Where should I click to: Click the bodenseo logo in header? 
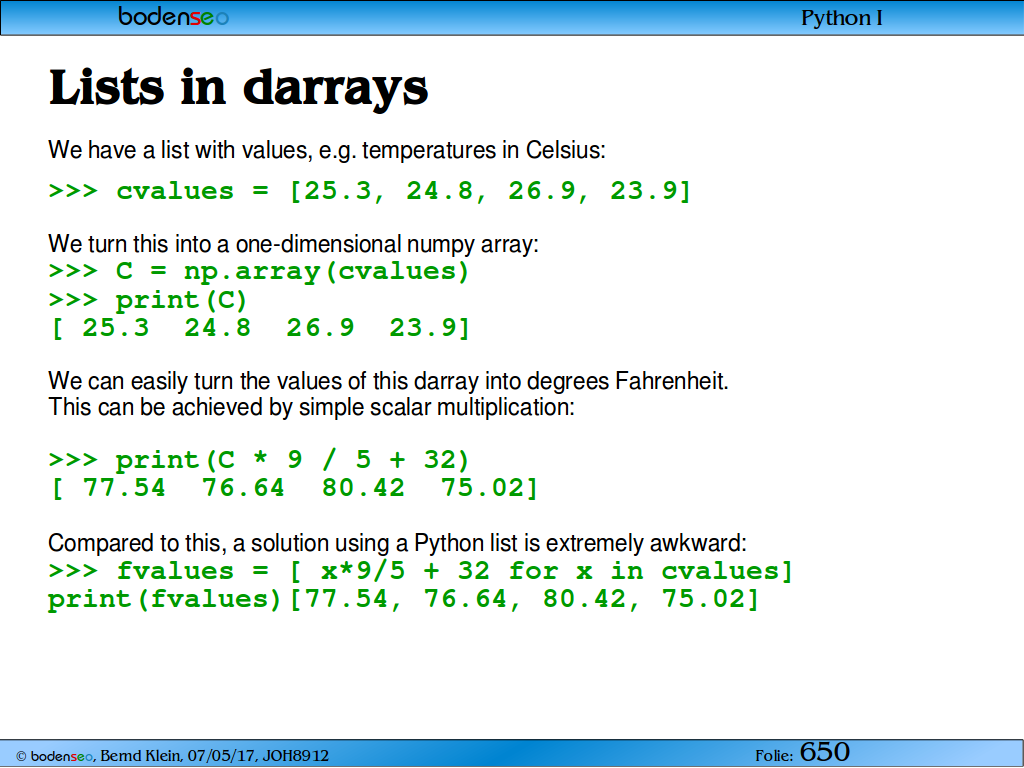(174, 16)
